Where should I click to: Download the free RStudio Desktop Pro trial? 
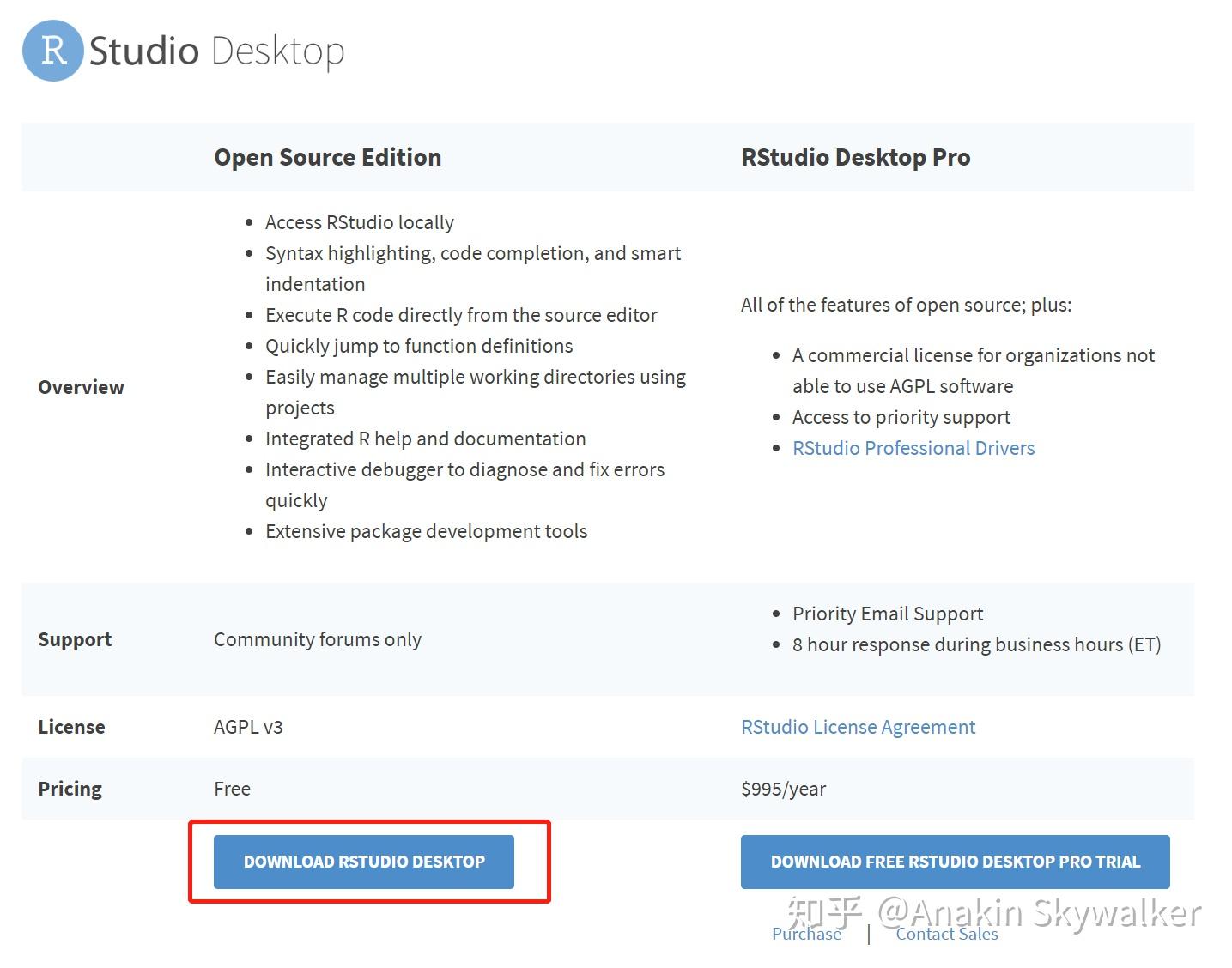coord(955,862)
